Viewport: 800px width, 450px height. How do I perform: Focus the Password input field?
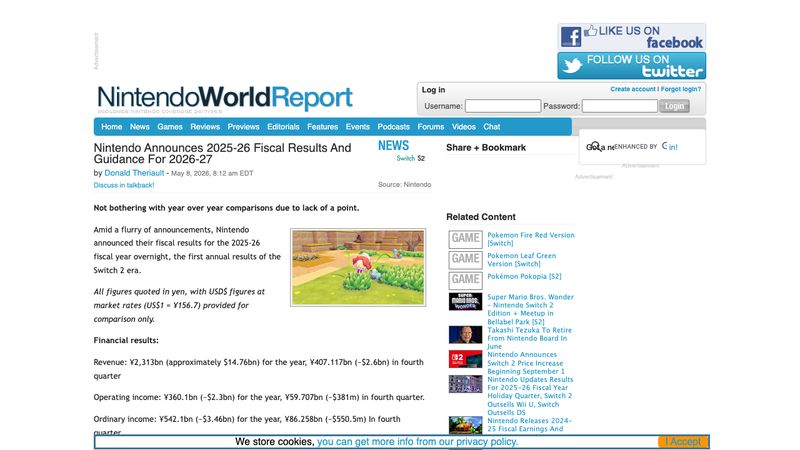(619, 106)
